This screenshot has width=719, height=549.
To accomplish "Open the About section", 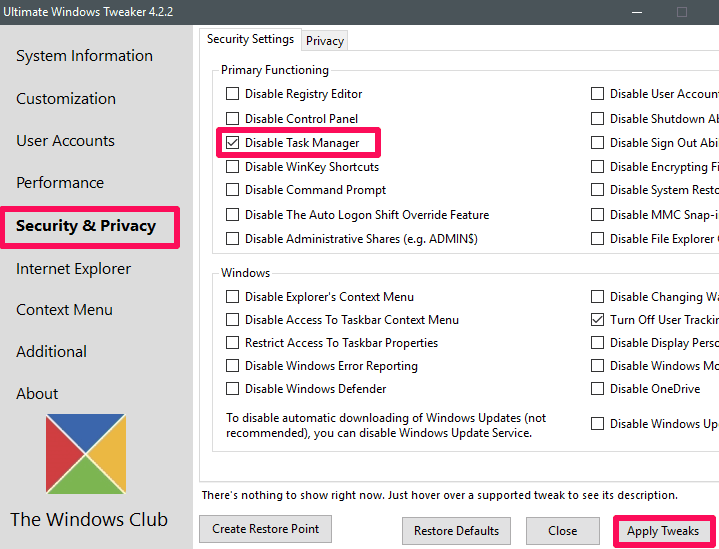I will coord(37,394).
